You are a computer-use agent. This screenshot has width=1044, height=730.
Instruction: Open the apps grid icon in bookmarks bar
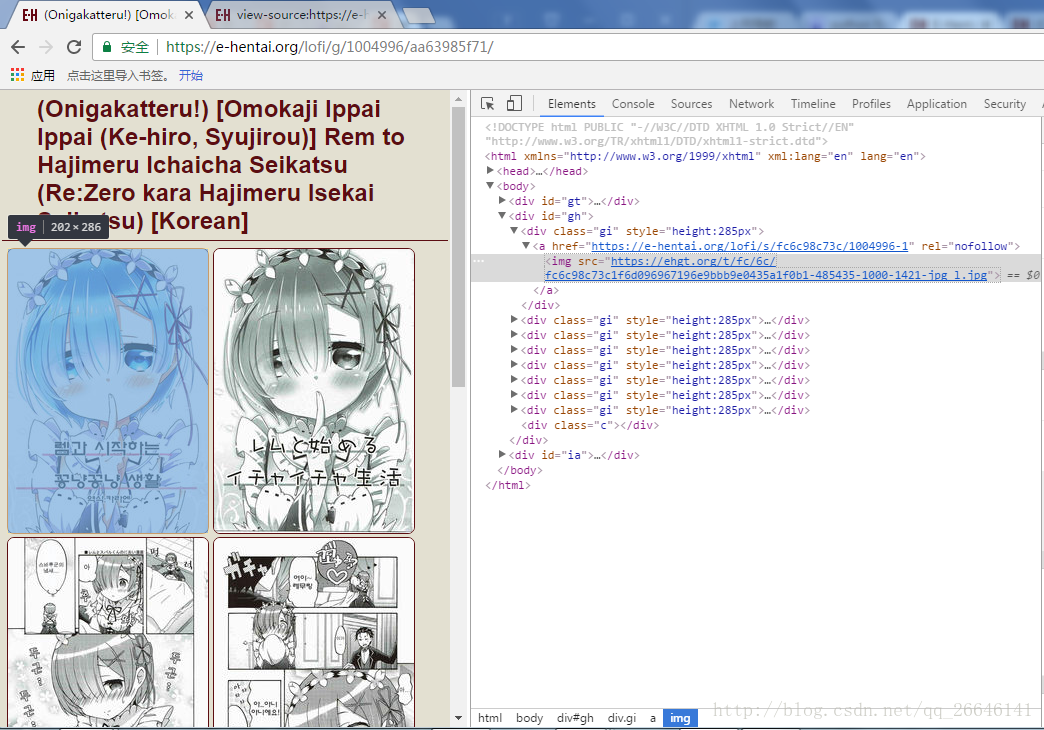pyautogui.click(x=17, y=75)
